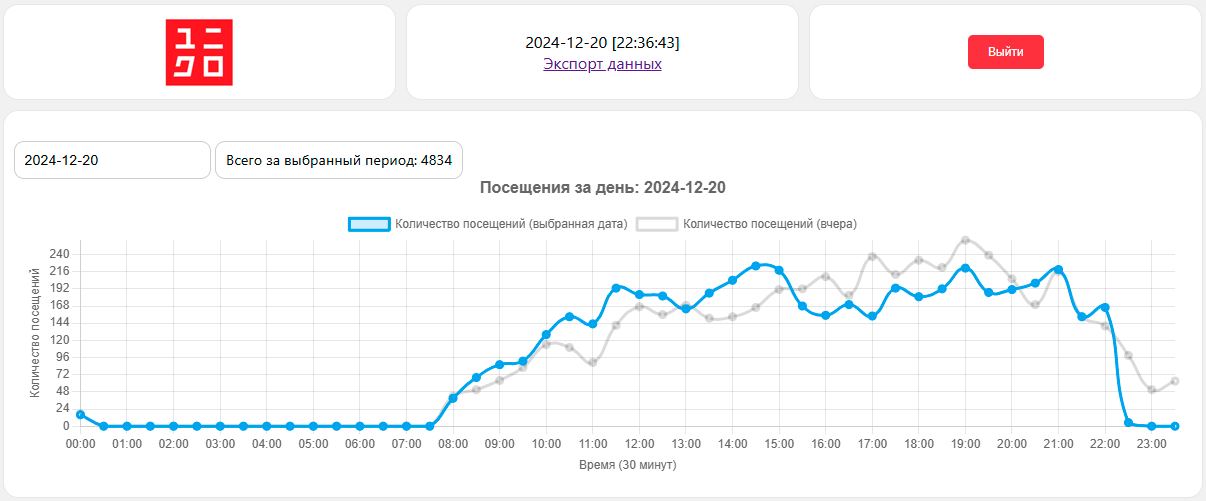The width and height of the screenshot is (1206, 501).
Task: Click the blue peak point at 14:30
Action: tap(756, 266)
